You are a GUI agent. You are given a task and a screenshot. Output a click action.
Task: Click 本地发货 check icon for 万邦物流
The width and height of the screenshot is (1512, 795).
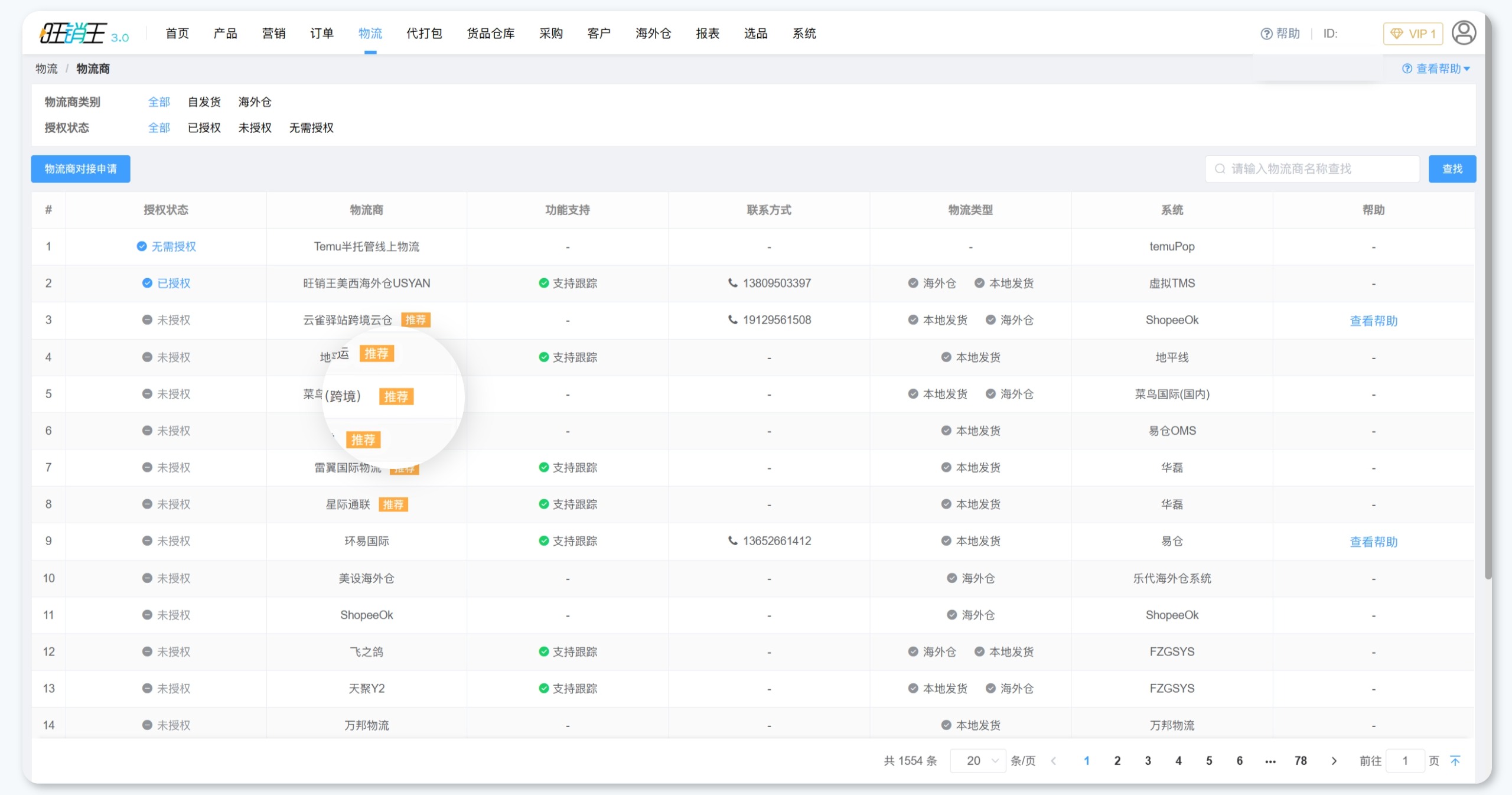[x=946, y=725]
